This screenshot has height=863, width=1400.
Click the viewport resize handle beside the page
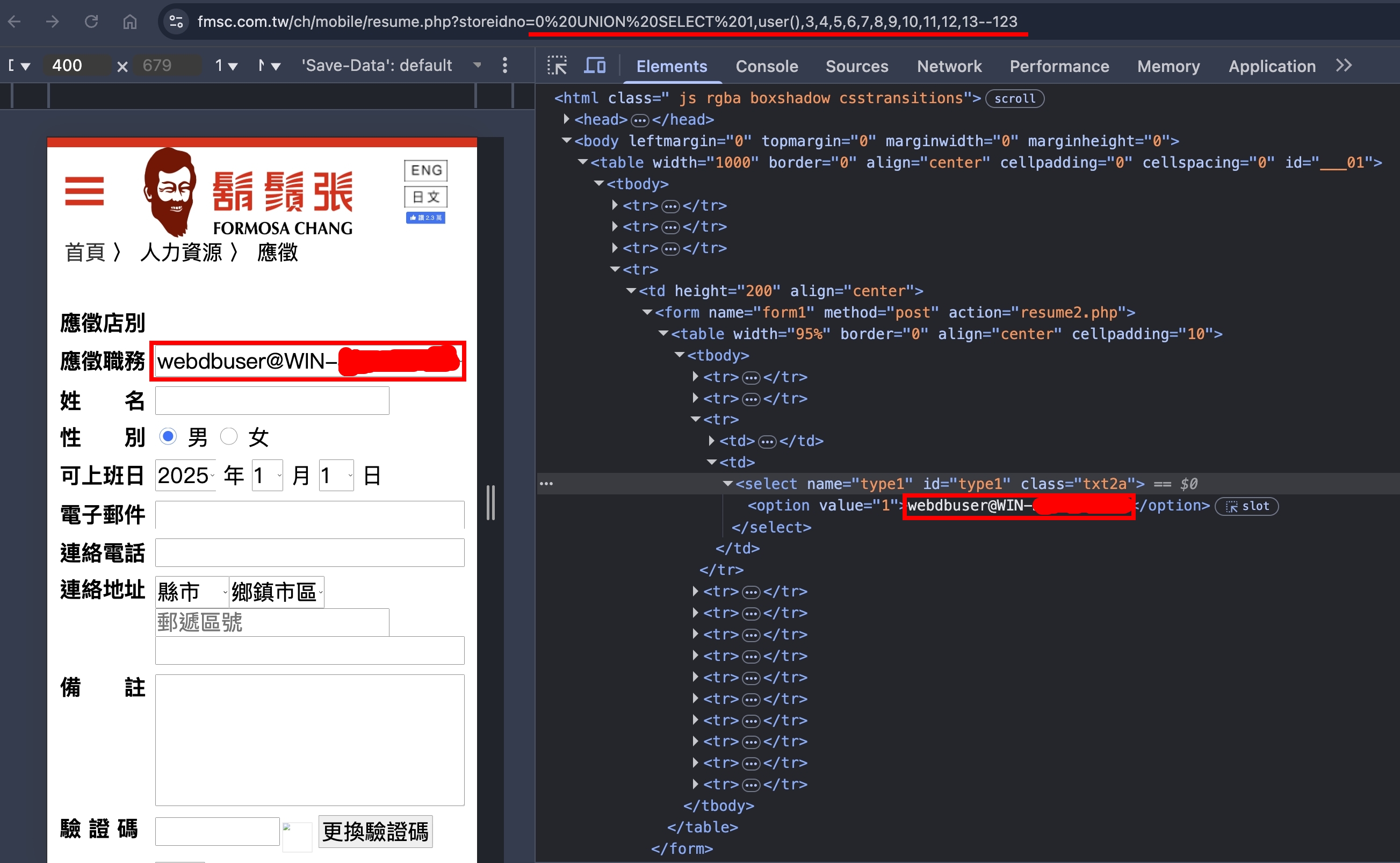(490, 502)
